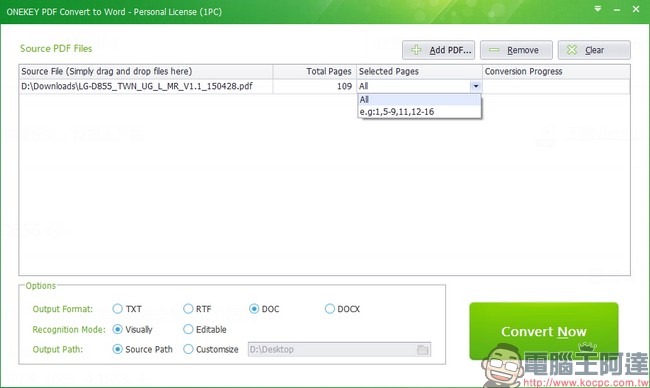Select TXT output format

127,309
